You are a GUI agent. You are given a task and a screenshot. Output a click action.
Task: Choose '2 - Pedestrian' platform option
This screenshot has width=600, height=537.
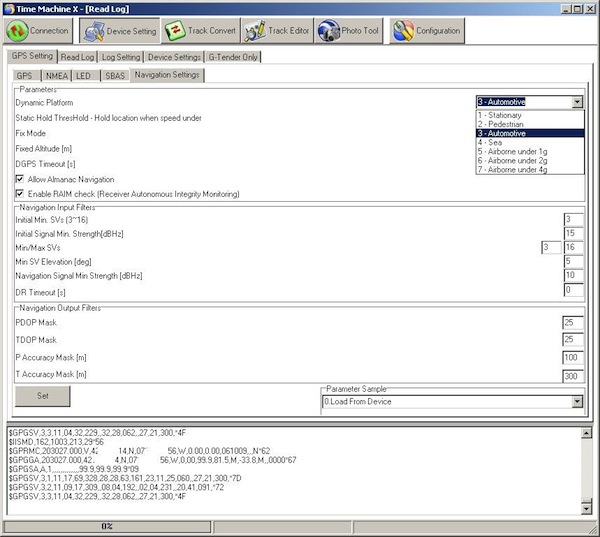coord(530,124)
